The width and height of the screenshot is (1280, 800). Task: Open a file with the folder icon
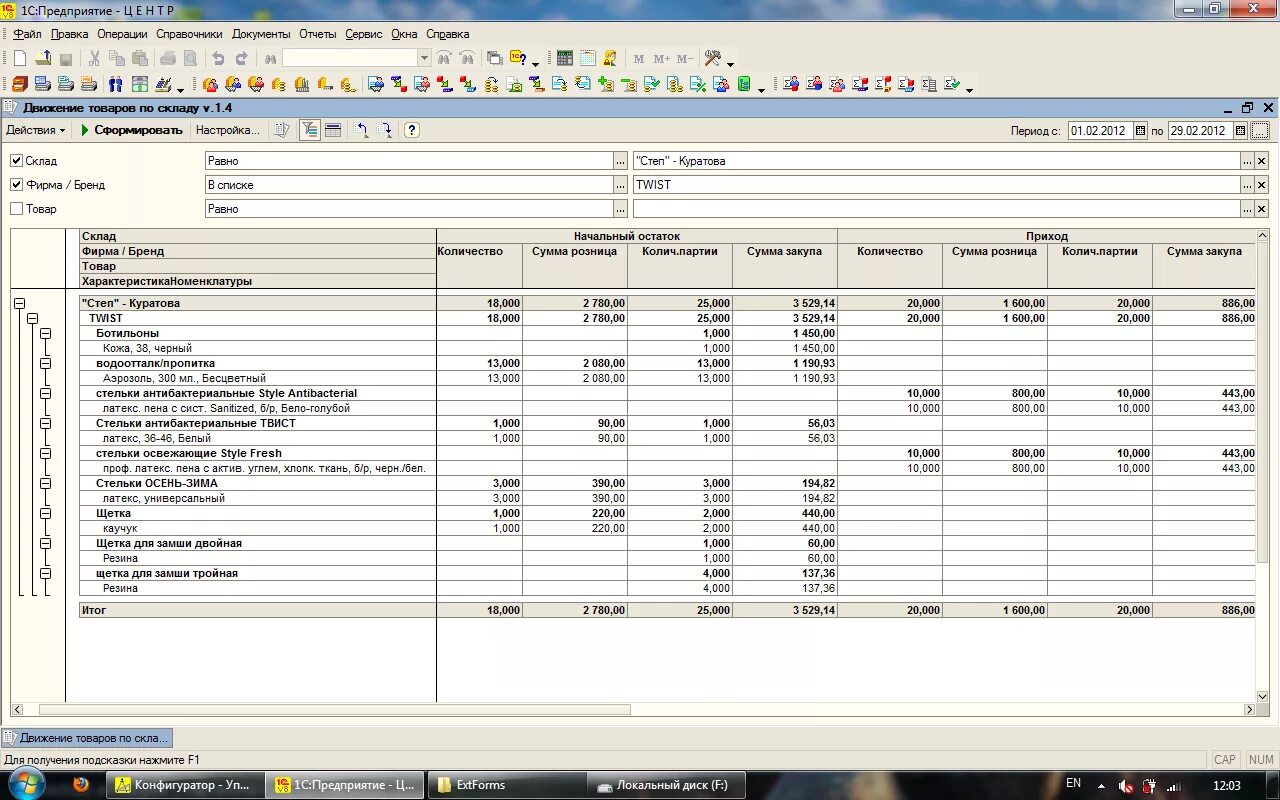[43, 59]
